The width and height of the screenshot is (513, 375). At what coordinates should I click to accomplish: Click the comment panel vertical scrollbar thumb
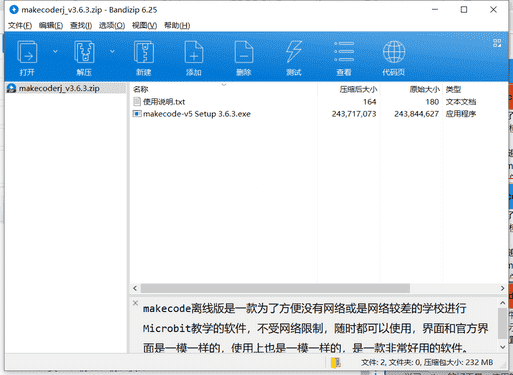[x=502, y=323]
